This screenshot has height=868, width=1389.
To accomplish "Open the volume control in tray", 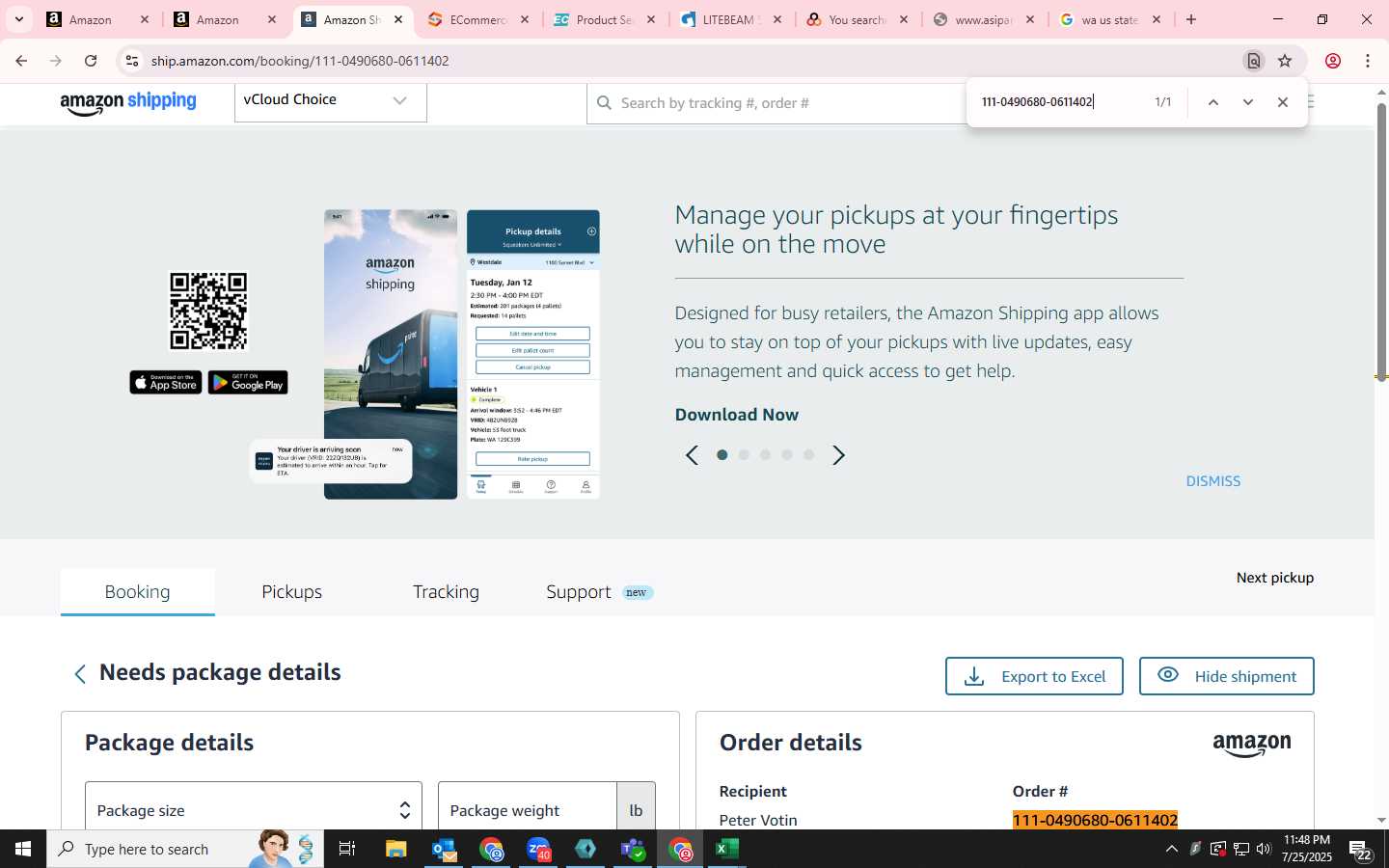I will tap(1264, 849).
